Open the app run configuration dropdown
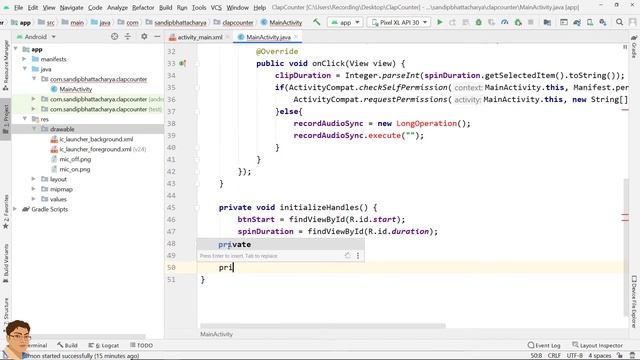The width and height of the screenshot is (640, 360). [x=345, y=22]
